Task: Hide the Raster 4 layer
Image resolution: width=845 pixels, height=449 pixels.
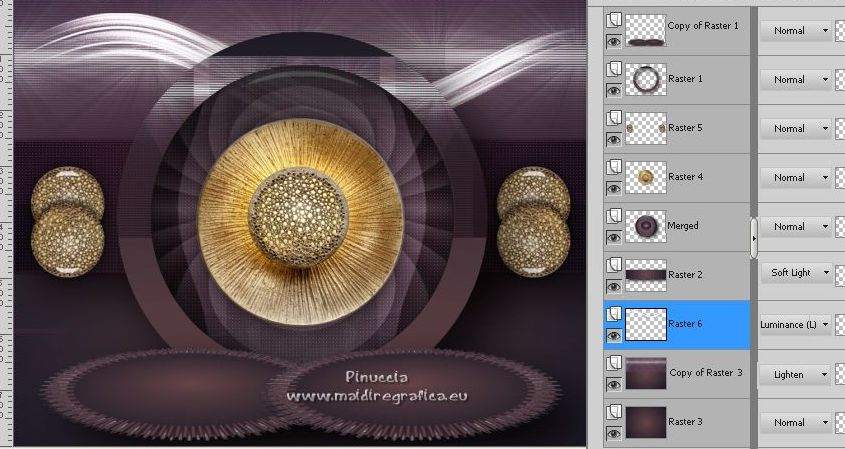Action: pos(614,188)
